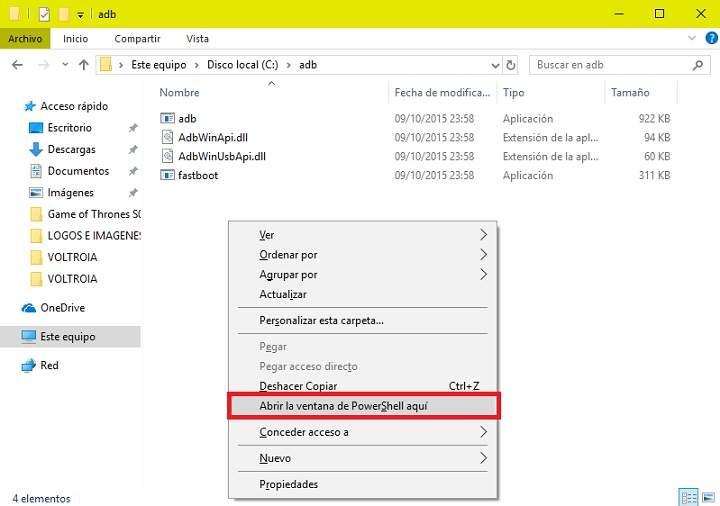The width and height of the screenshot is (720, 506).
Task: Expand the Conceder acceso a submenu arrow
Action: pyautogui.click(x=483, y=432)
